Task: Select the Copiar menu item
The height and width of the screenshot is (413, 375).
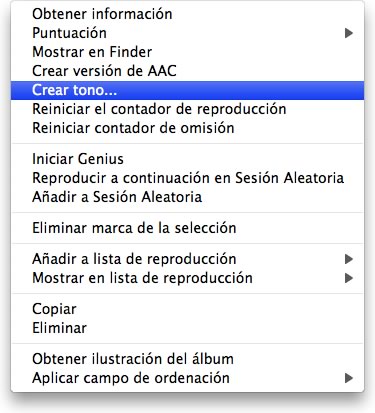Action: [x=187, y=309]
